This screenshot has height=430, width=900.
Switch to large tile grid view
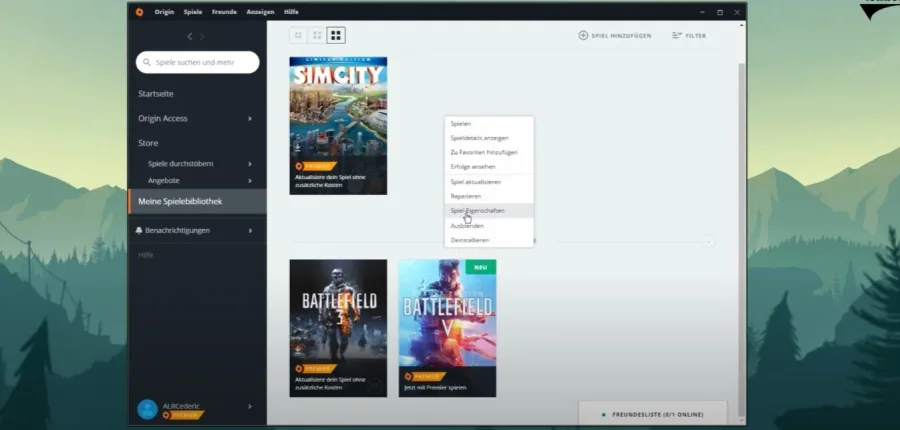click(336, 36)
